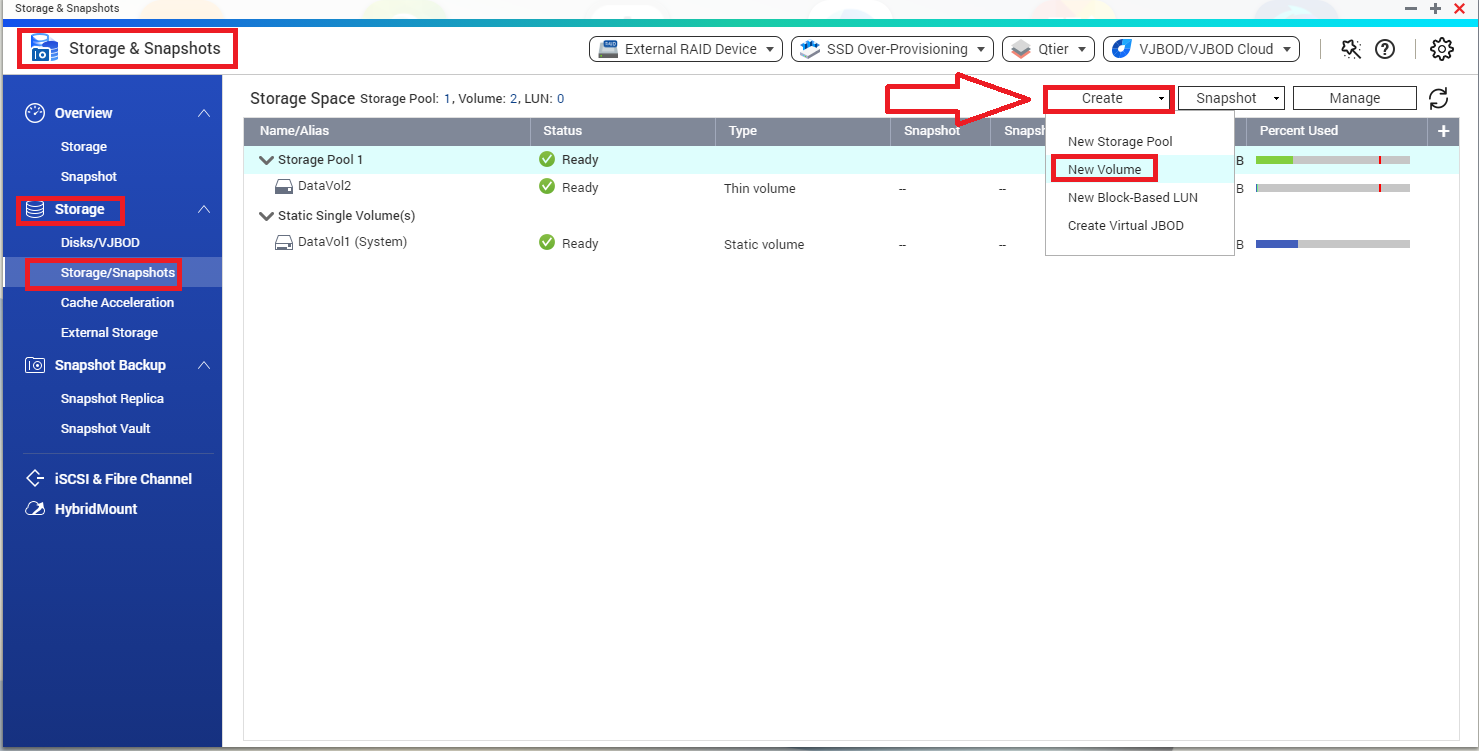
Task: Sort by Name/Alias column header
Action: click(x=387, y=131)
